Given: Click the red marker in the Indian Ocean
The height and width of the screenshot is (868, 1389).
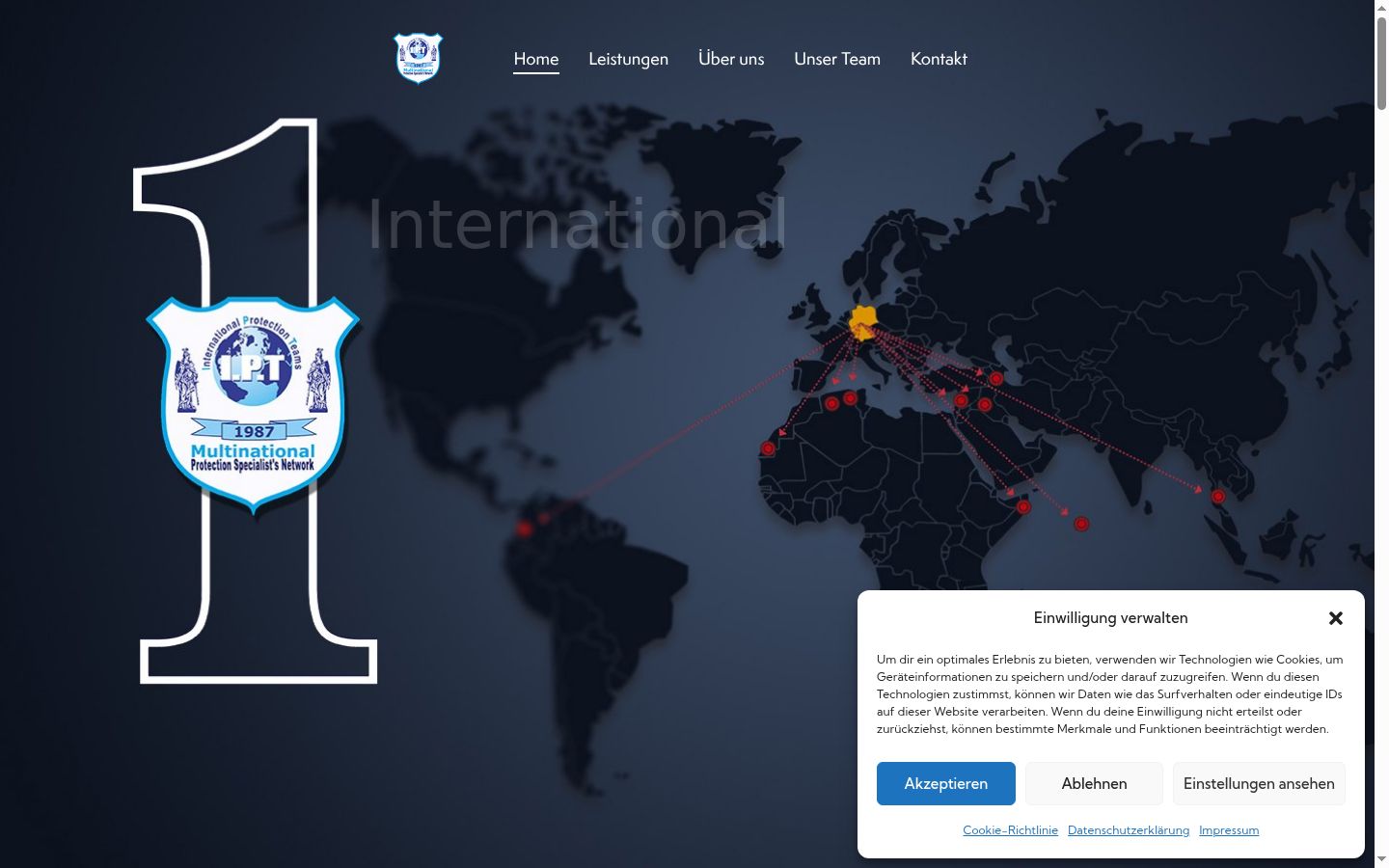Looking at the screenshot, I should [1081, 524].
